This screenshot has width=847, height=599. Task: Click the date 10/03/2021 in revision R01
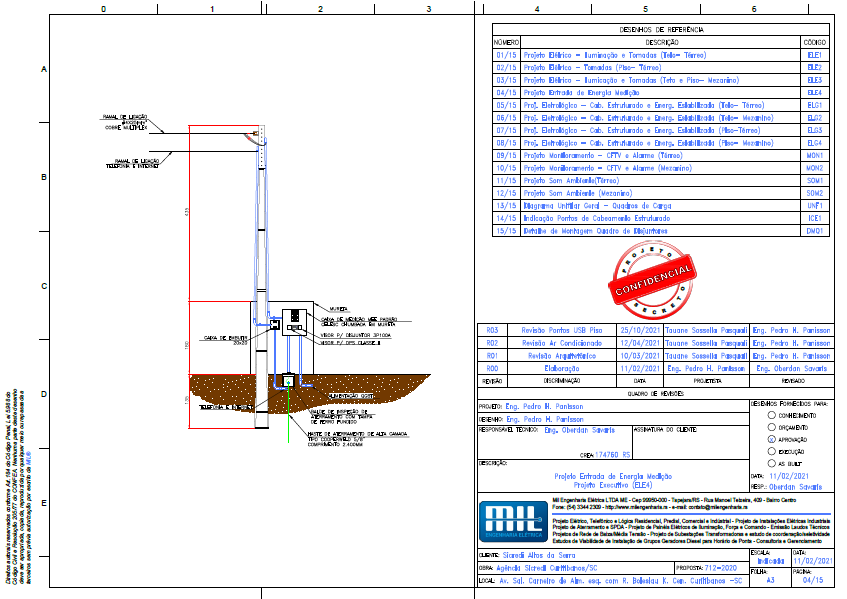click(x=640, y=356)
